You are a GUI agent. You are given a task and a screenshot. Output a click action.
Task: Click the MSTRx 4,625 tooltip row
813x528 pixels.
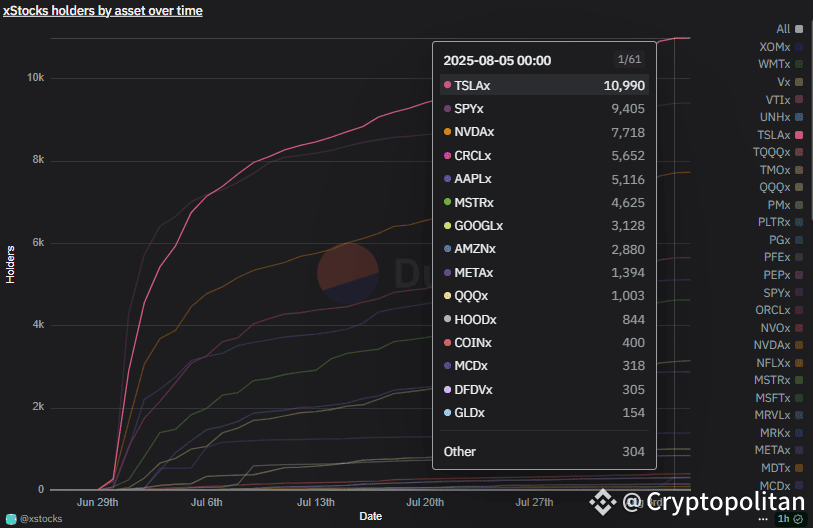544,202
